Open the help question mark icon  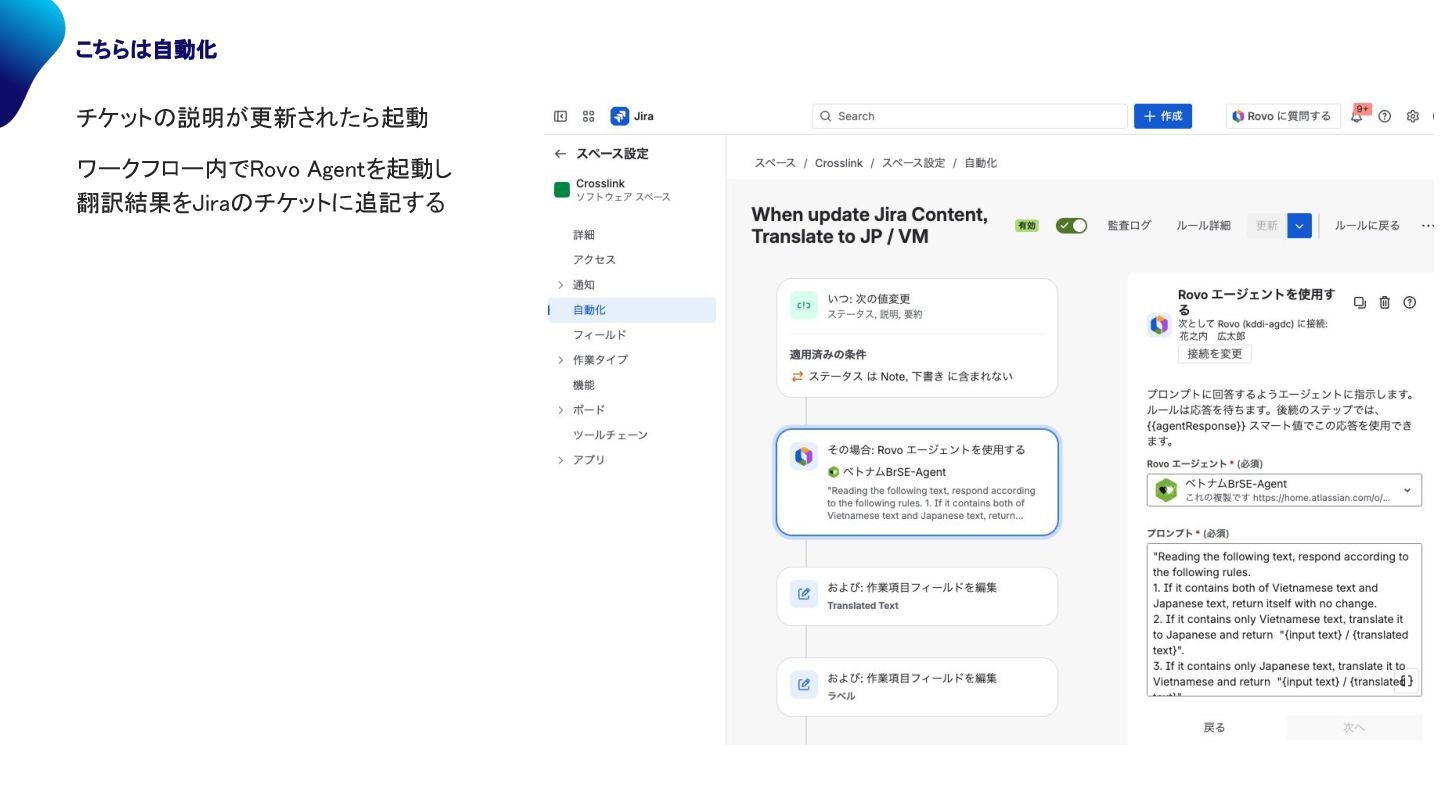click(x=1385, y=116)
